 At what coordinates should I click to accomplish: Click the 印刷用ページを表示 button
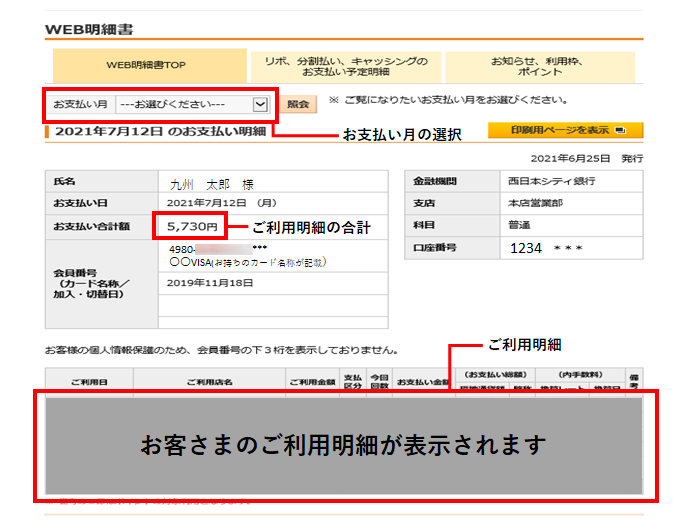pyautogui.click(x=565, y=130)
